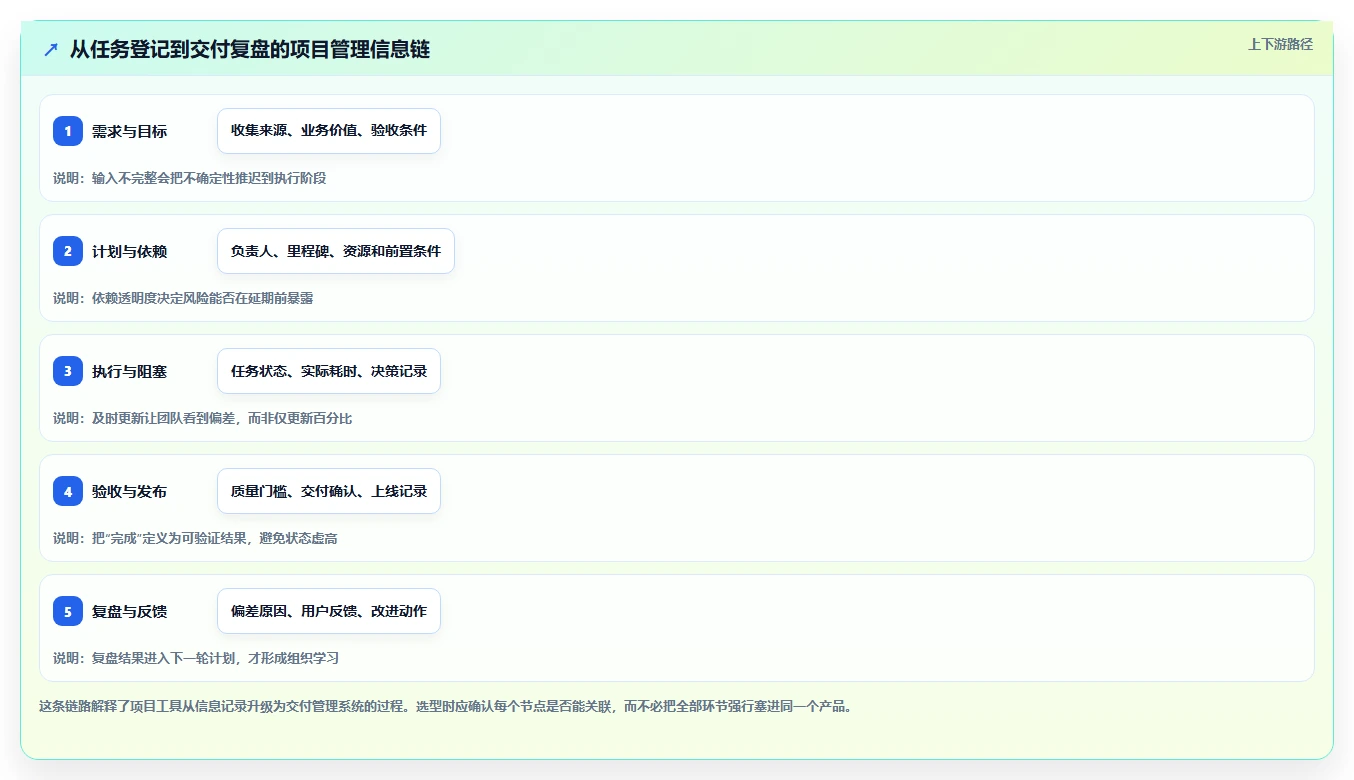Select step number badge 3
This screenshot has height=780, width=1354.
coord(68,371)
